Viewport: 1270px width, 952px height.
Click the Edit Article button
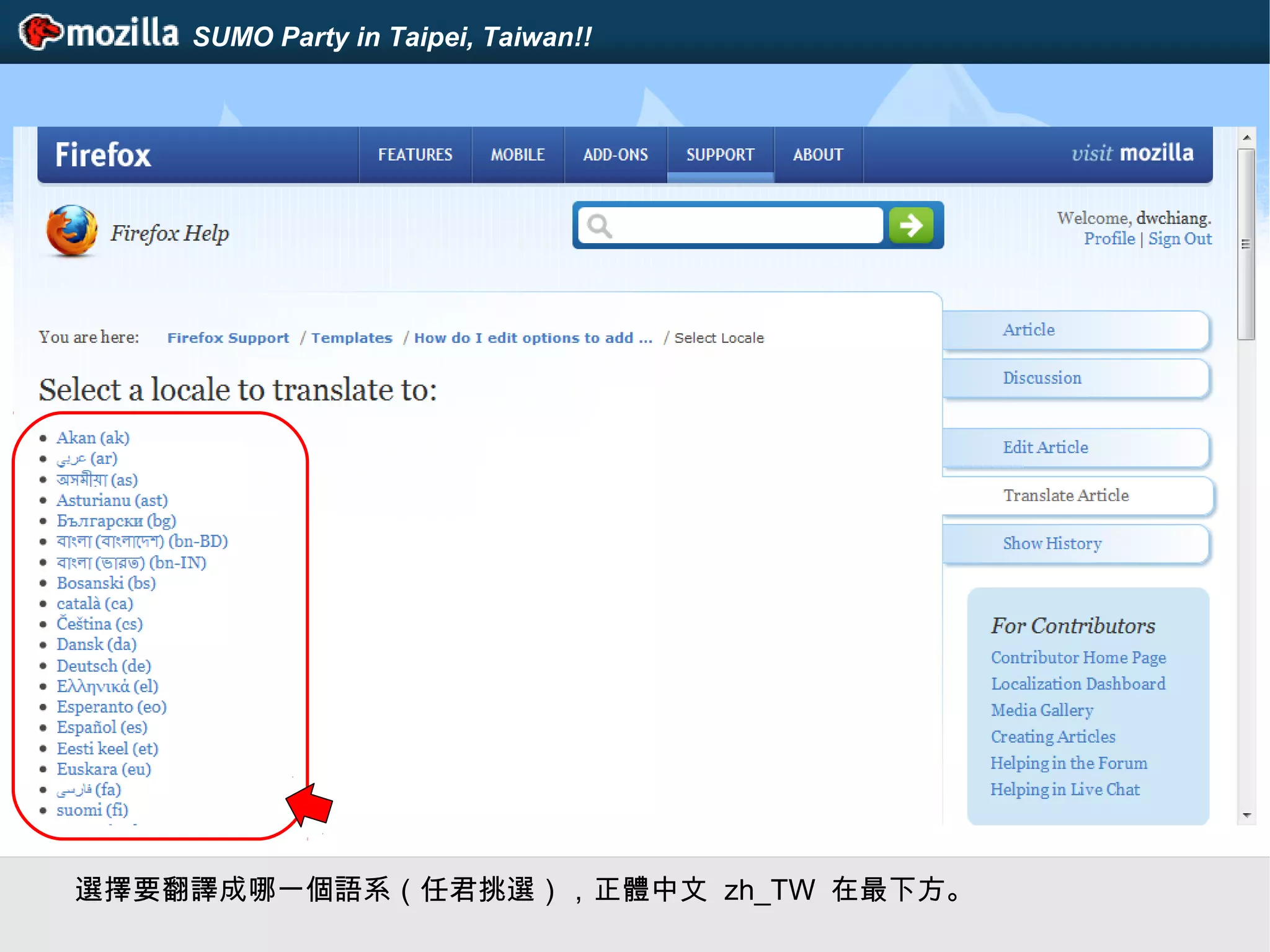click(x=1076, y=448)
